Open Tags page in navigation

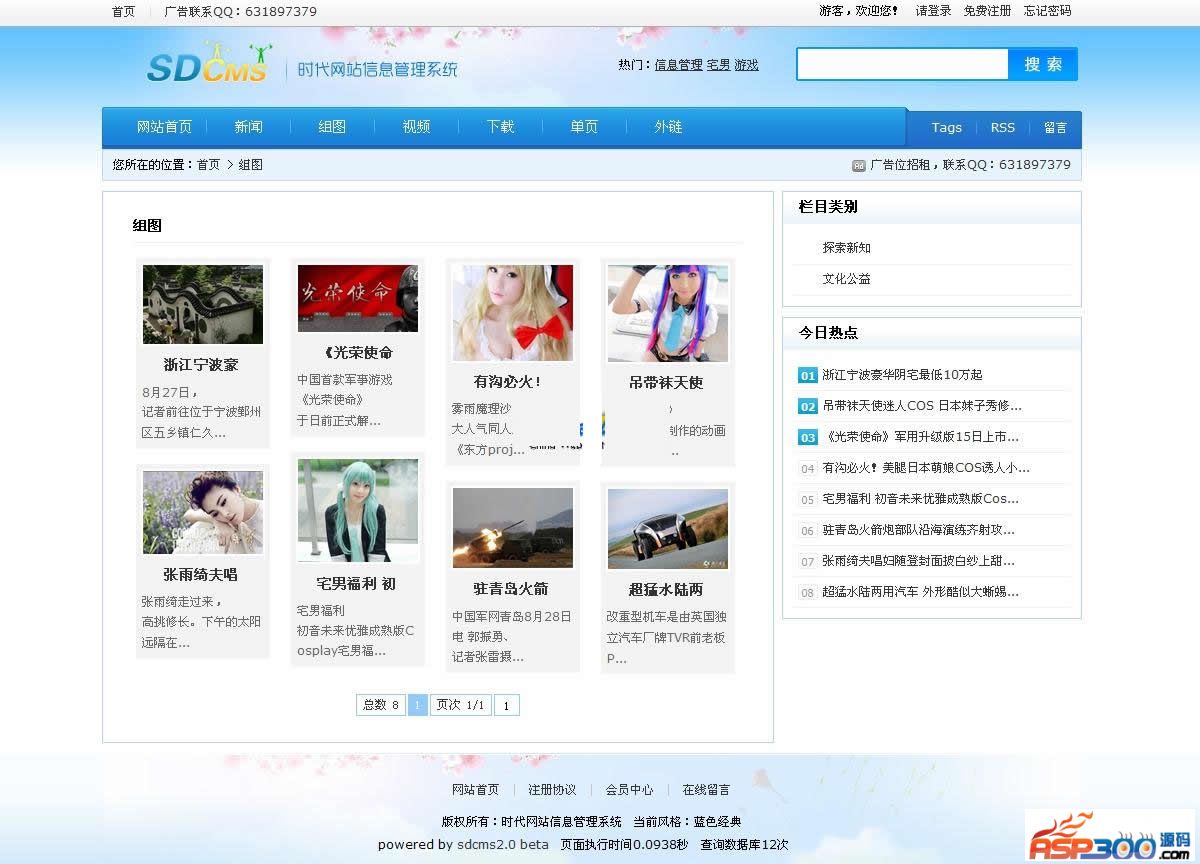coord(947,128)
